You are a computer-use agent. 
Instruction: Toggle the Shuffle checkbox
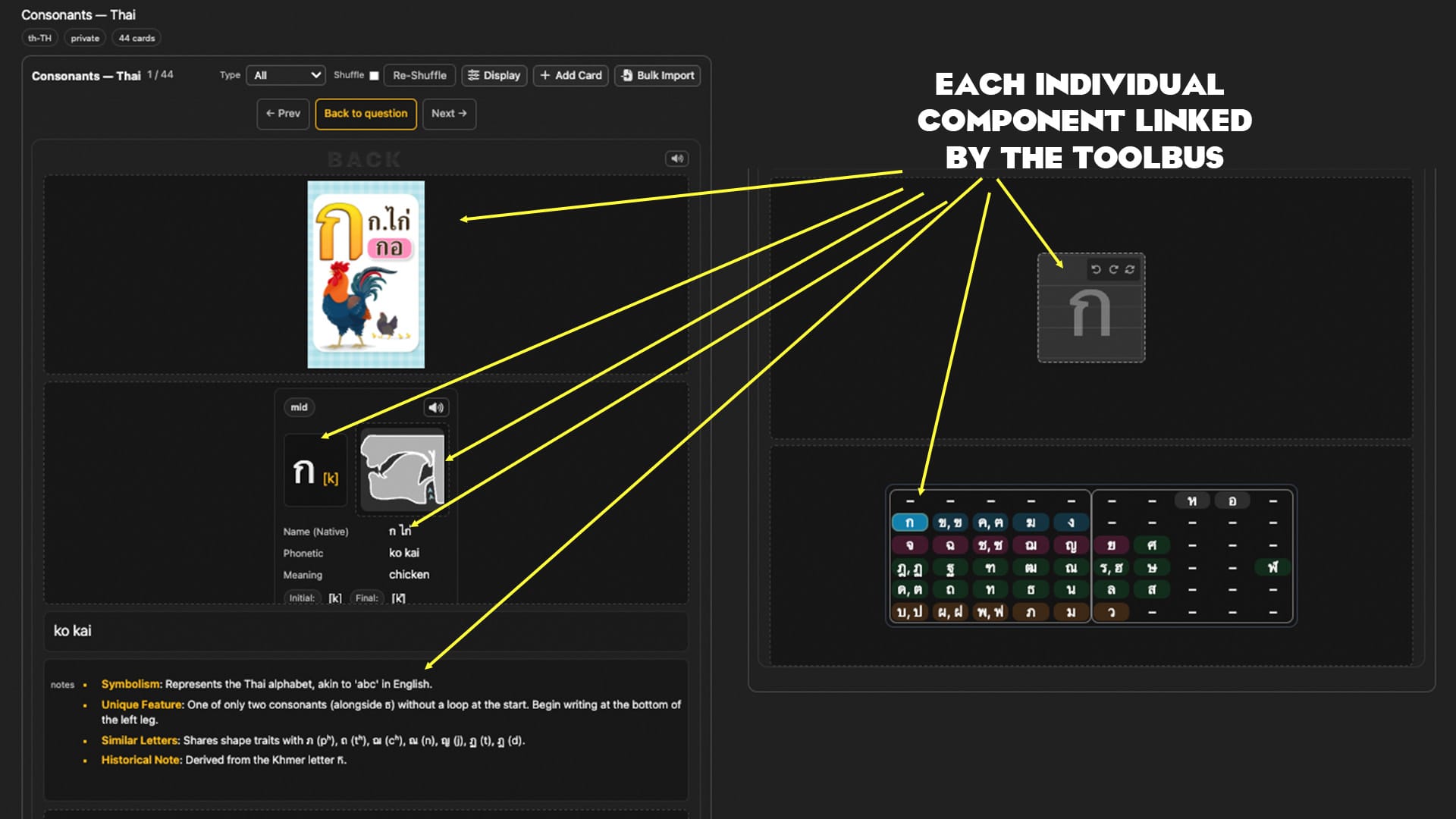point(374,75)
